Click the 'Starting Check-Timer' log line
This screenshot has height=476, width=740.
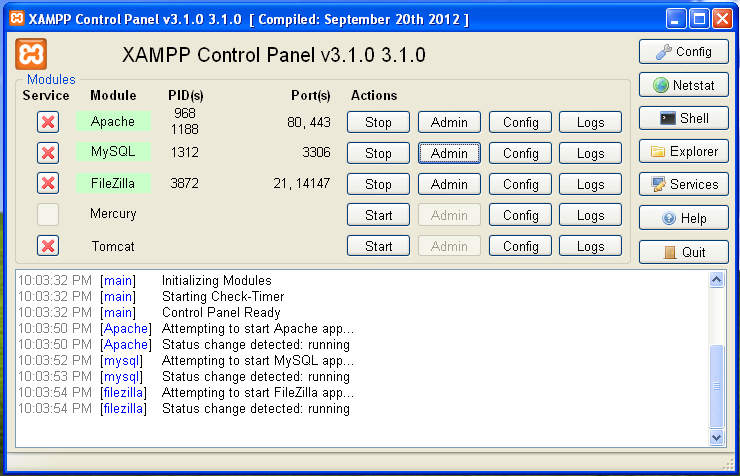click(x=223, y=296)
